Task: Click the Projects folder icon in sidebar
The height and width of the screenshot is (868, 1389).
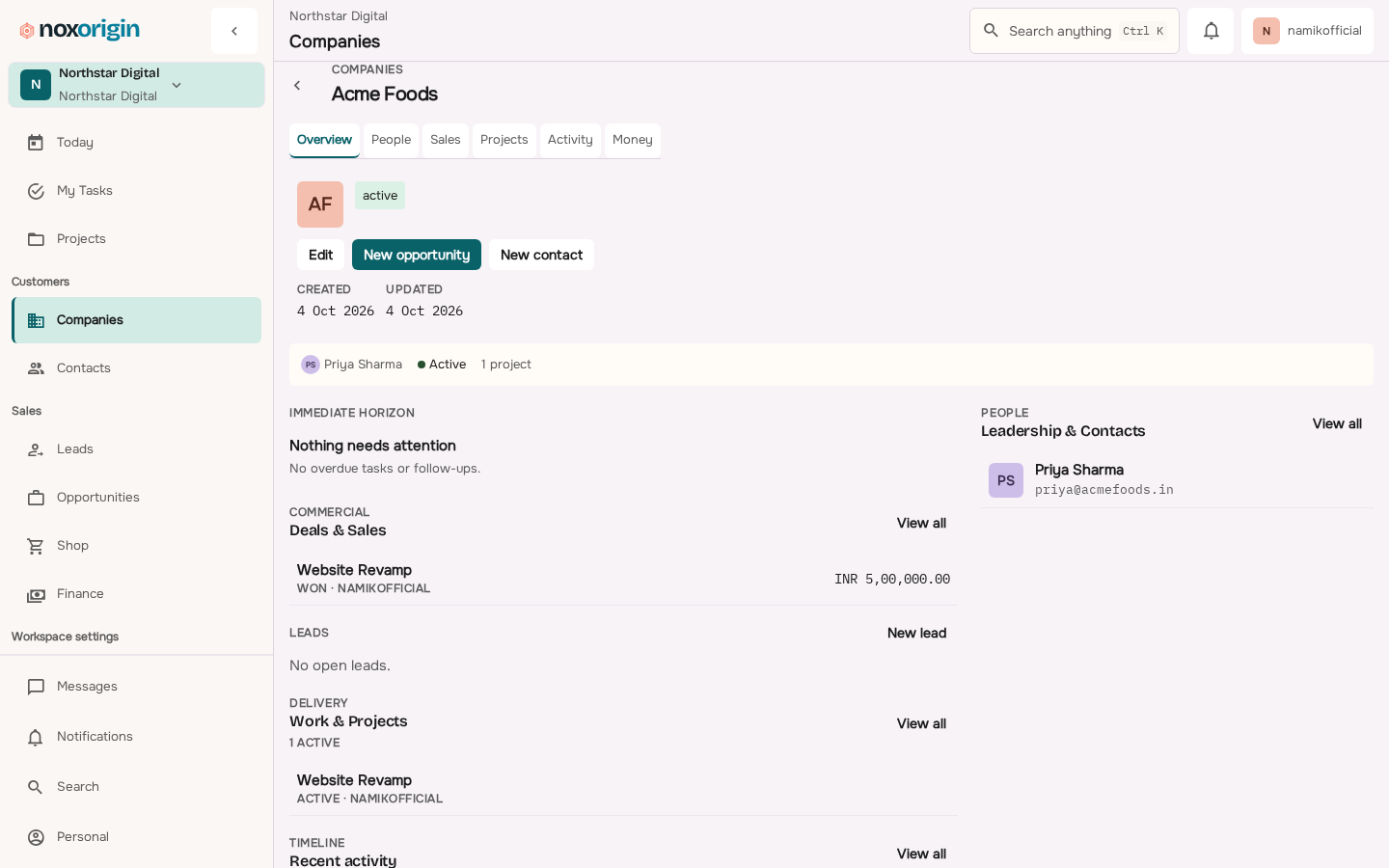Action: (36, 239)
